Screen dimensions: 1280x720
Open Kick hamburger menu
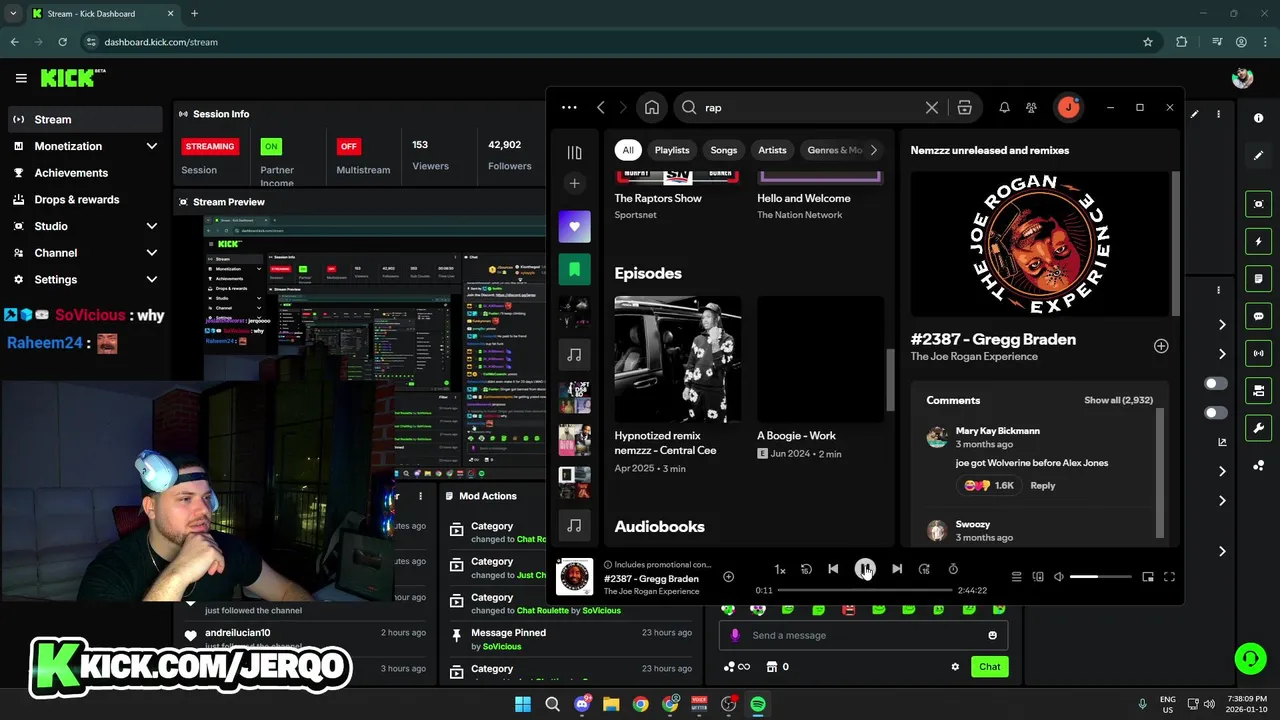21,78
